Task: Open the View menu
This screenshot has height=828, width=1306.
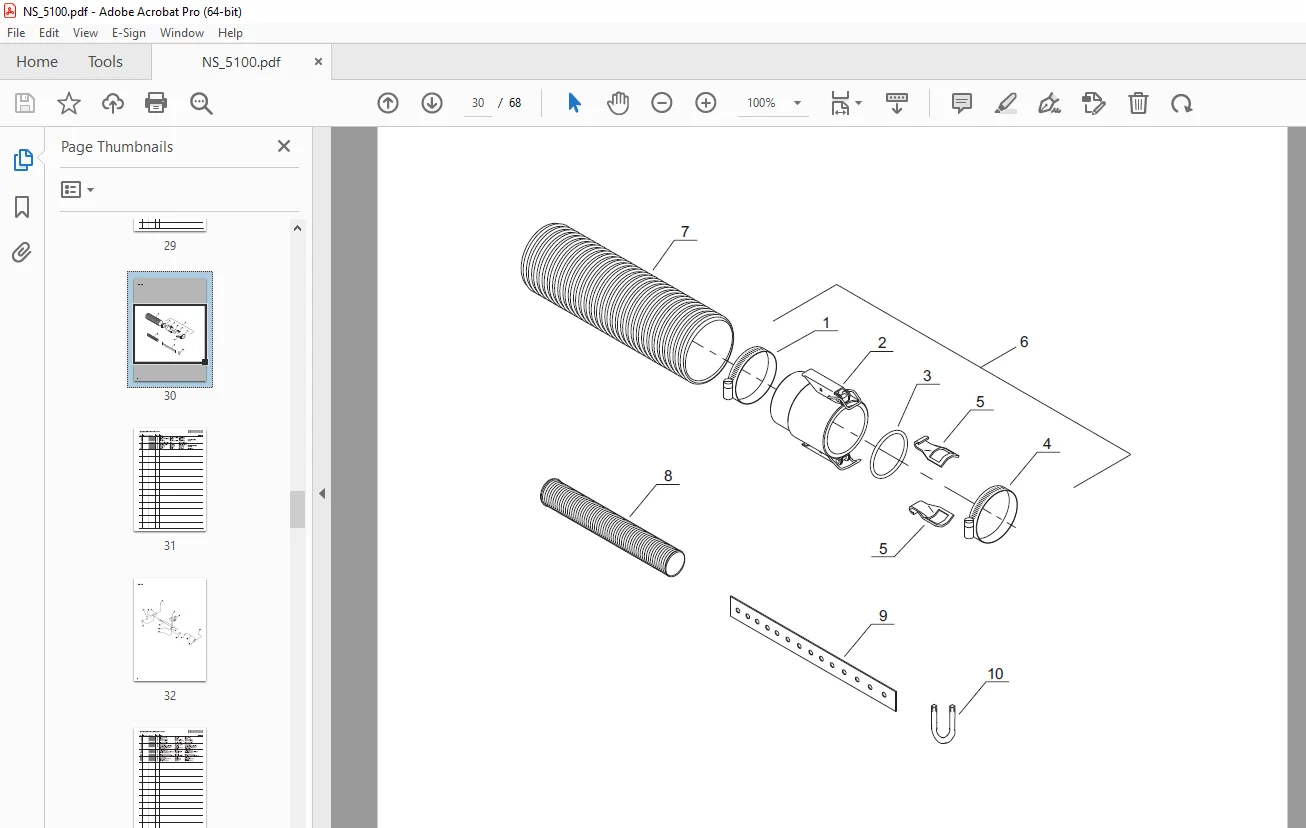Action: [x=86, y=33]
